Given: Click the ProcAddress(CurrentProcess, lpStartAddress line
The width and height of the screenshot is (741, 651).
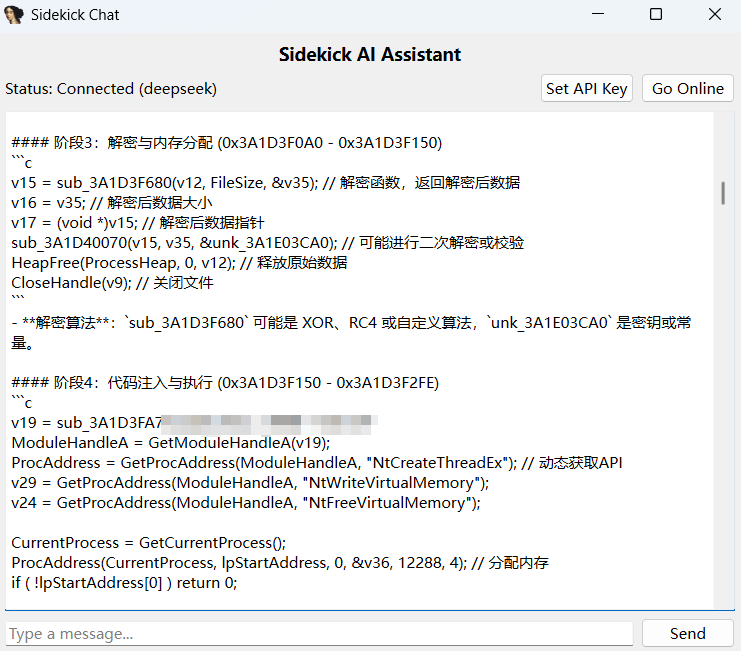Looking at the screenshot, I should [280, 563].
